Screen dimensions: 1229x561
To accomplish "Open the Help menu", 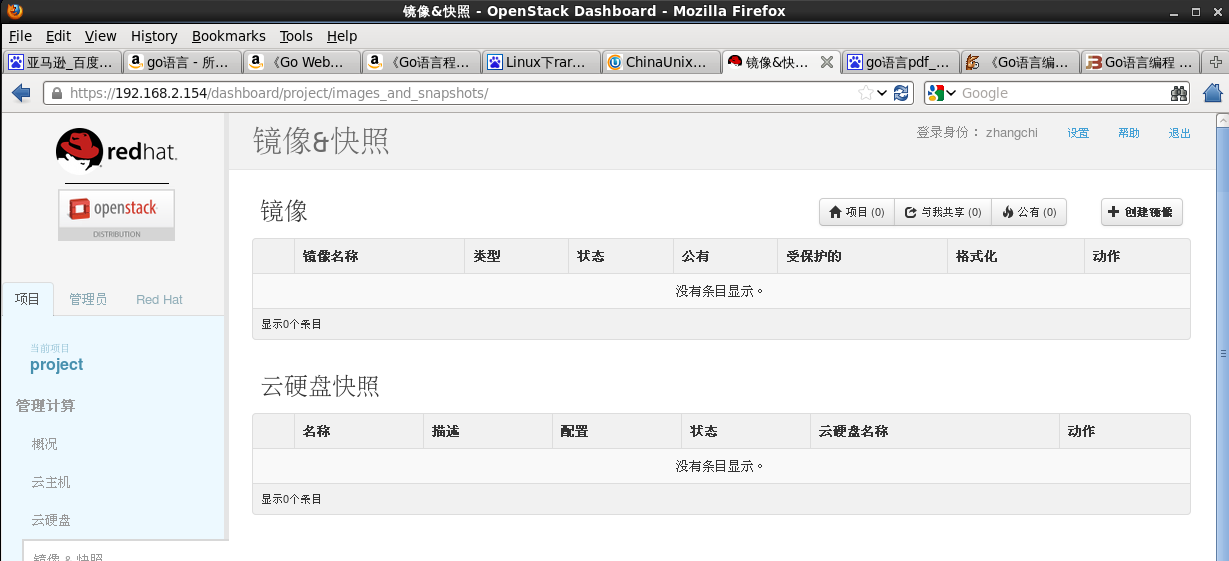I will pyautogui.click(x=342, y=36).
